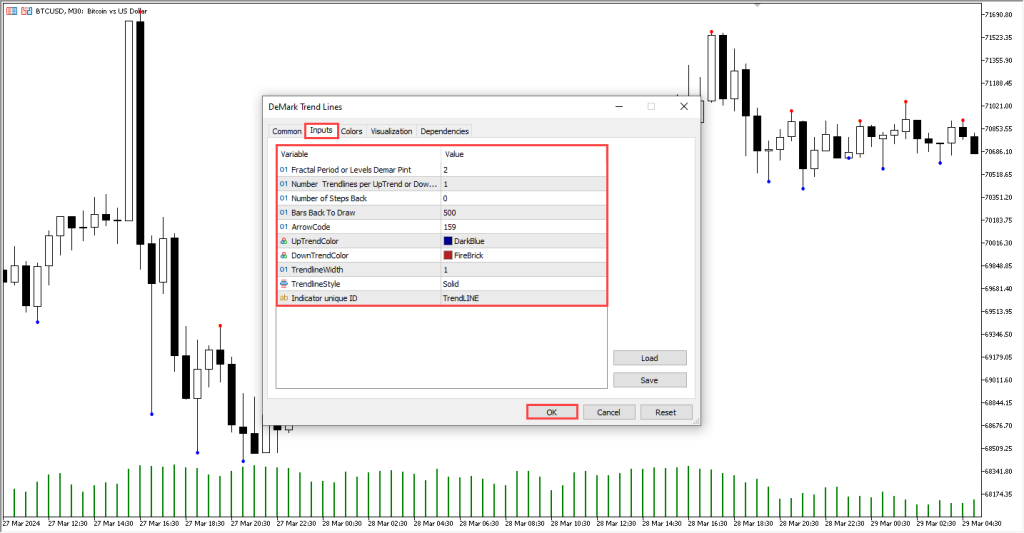Viewport: 1024px width, 533px height.
Task: Click the 'ab' string icon beside Indicator unique ID
Action: point(284,298)
